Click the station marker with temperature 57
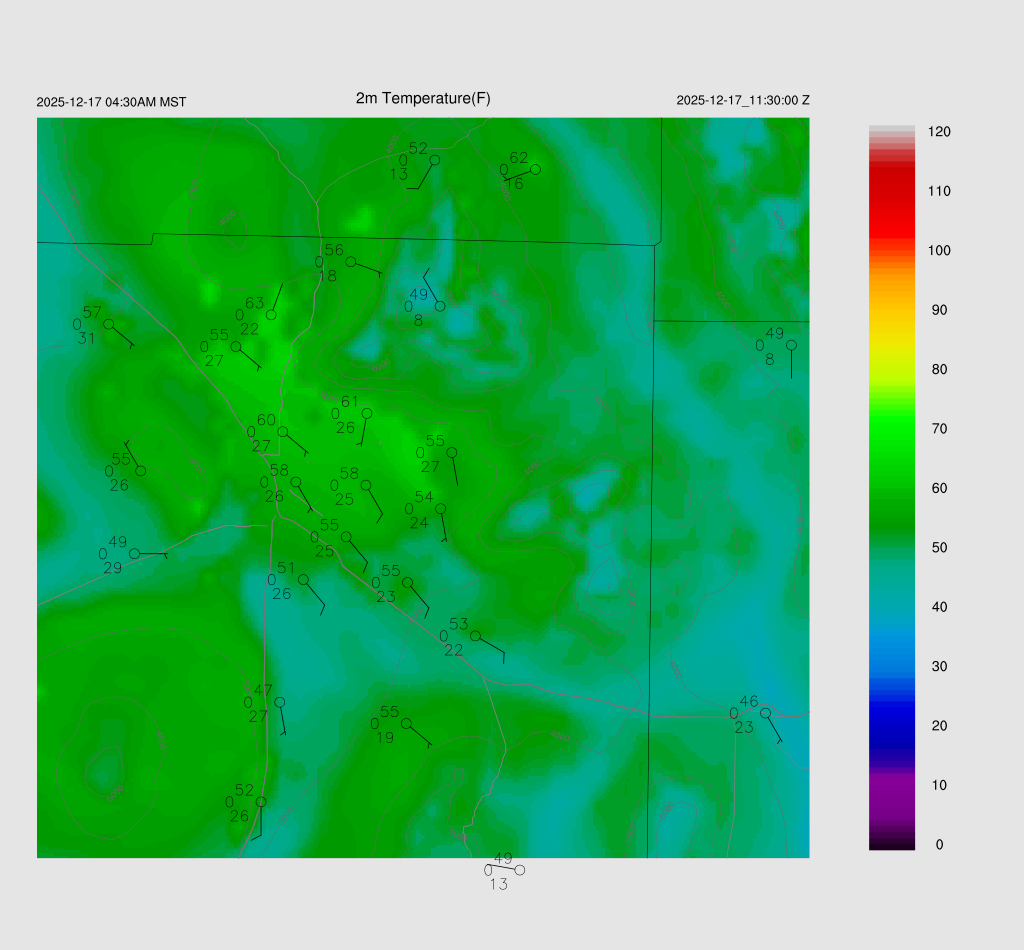The height and width of the screenshot is (950, 1024). pyautogui.click(x=108, y=324)
